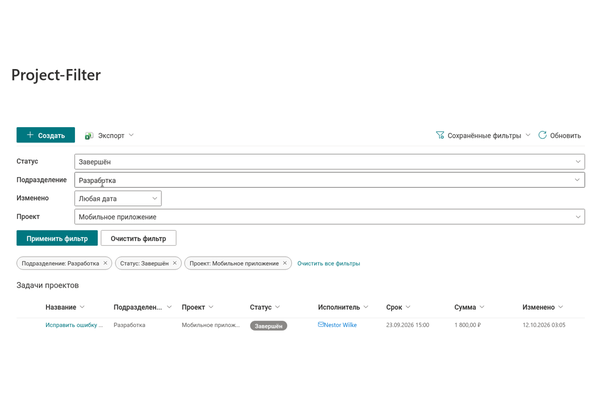The width and height of the screenshot is (600, 400).
Task: Click the Сохранённые фильтры label
Action: [484, 136]
